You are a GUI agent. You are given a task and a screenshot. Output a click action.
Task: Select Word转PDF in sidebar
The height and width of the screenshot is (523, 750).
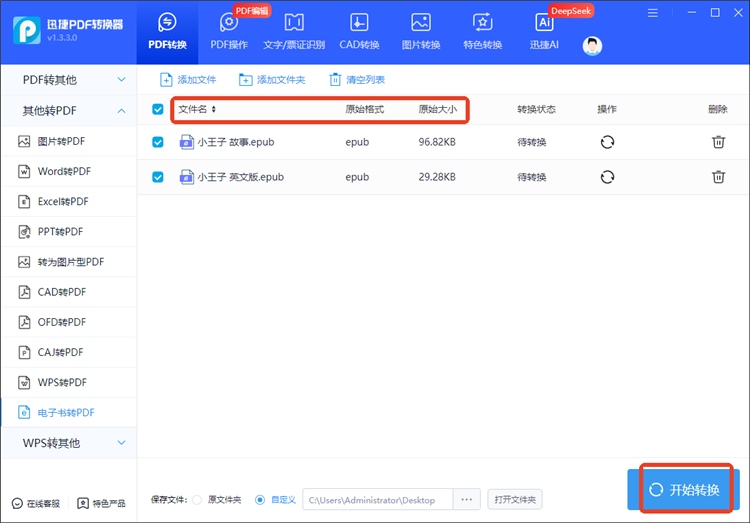(69, 171)
